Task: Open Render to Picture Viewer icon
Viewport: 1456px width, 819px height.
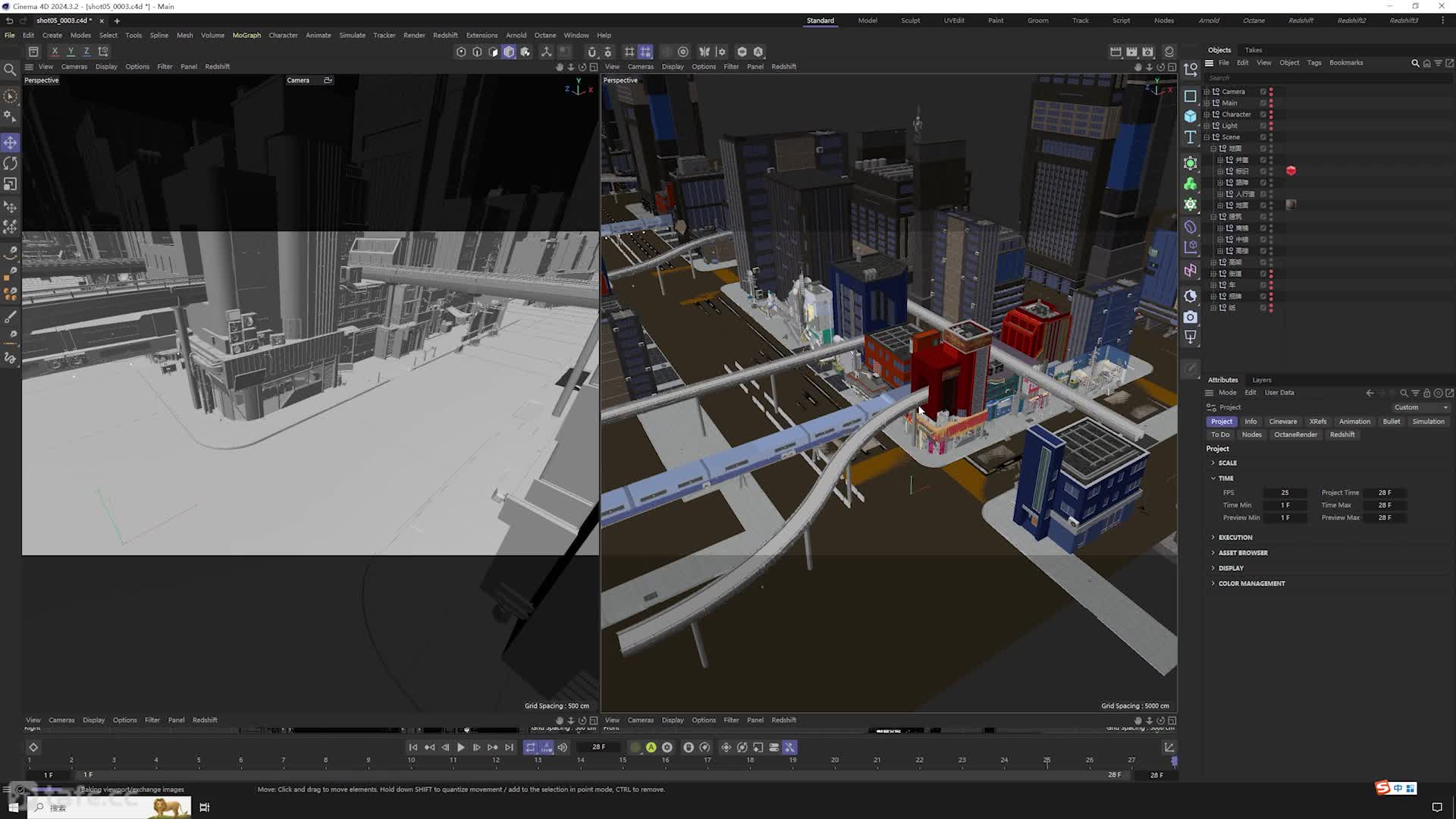Action: (1131, 52)
